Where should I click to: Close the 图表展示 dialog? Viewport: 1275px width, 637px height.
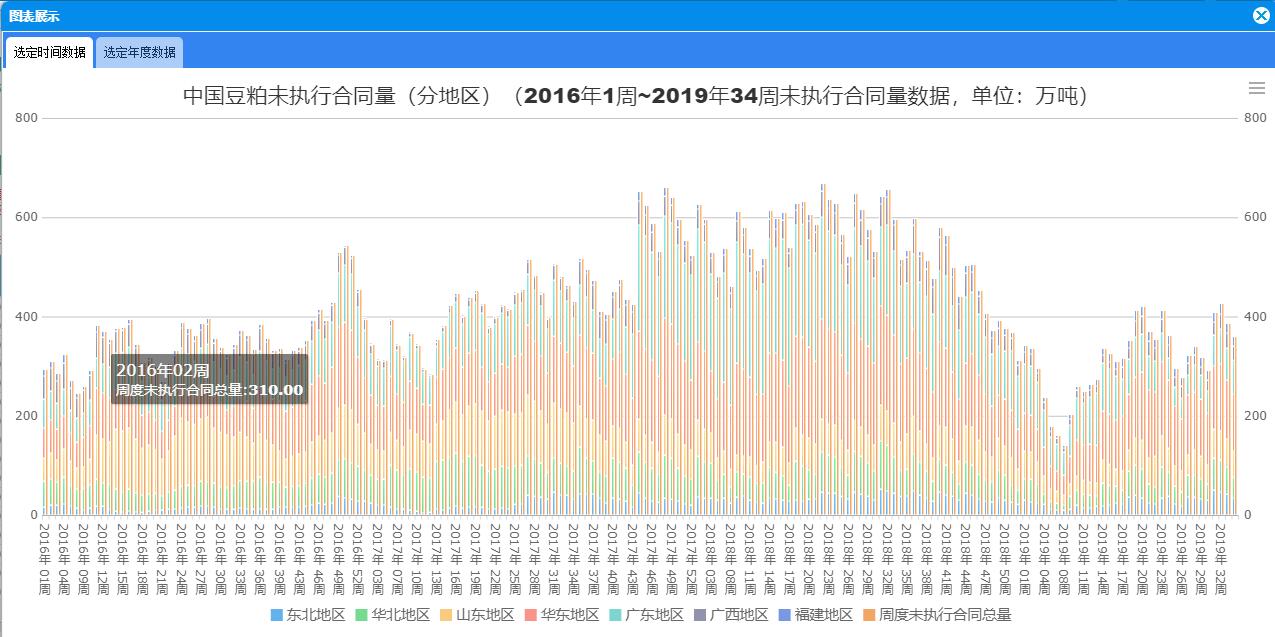pyautogui.click(x=1261, y=15)
